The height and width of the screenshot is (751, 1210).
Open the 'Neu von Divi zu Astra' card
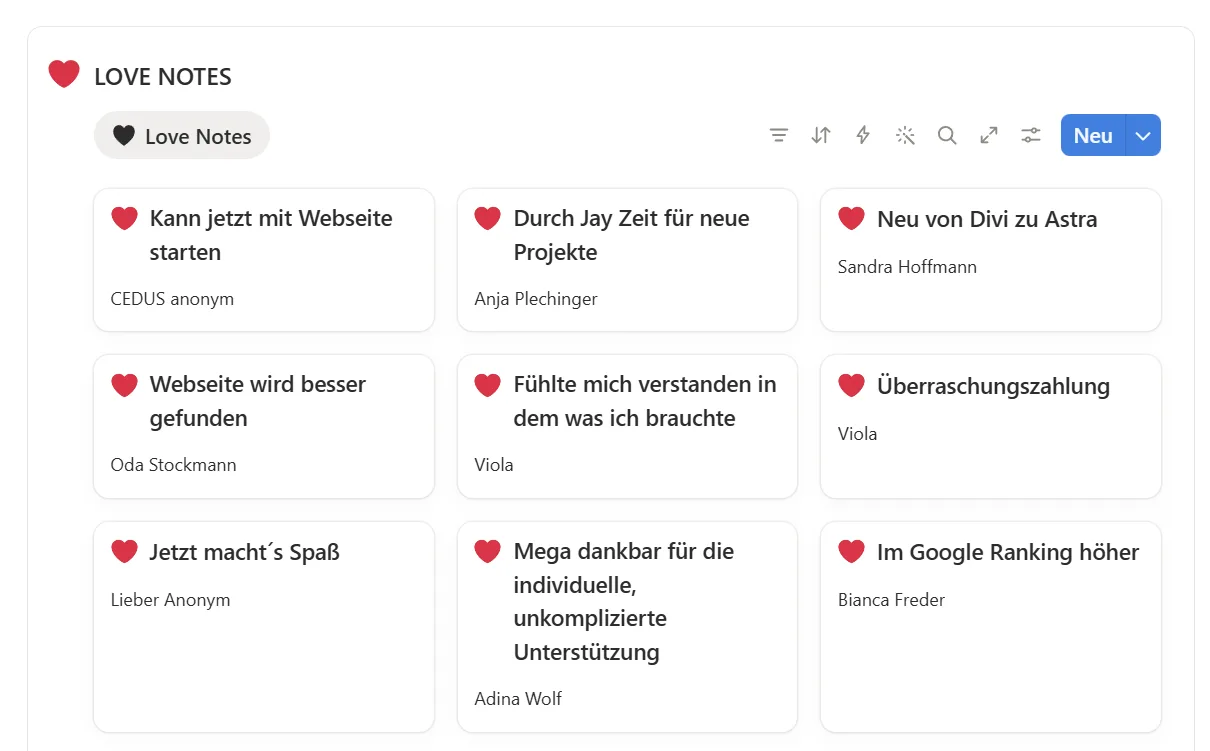tap(991, 260)
